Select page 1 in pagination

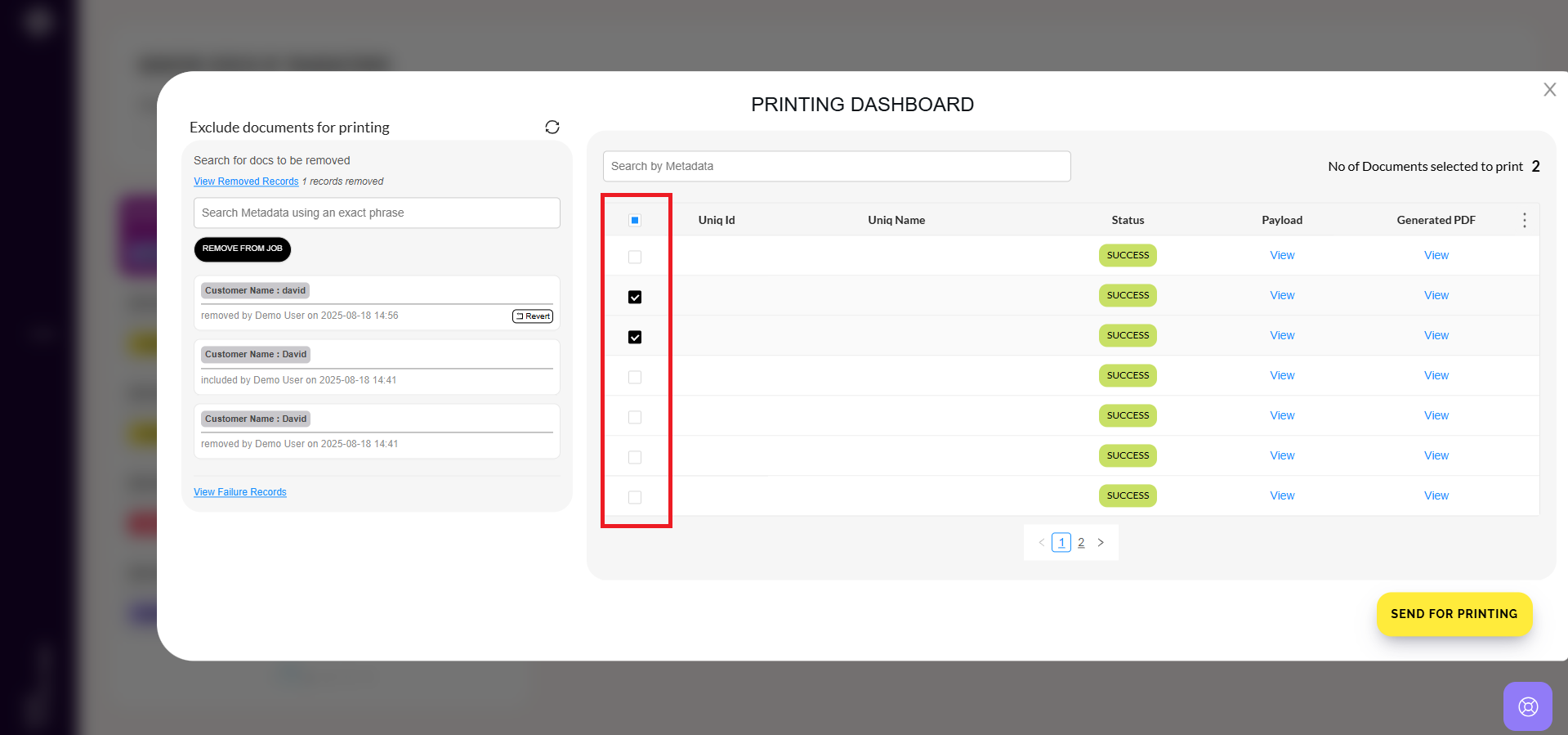coord(1061,542)
